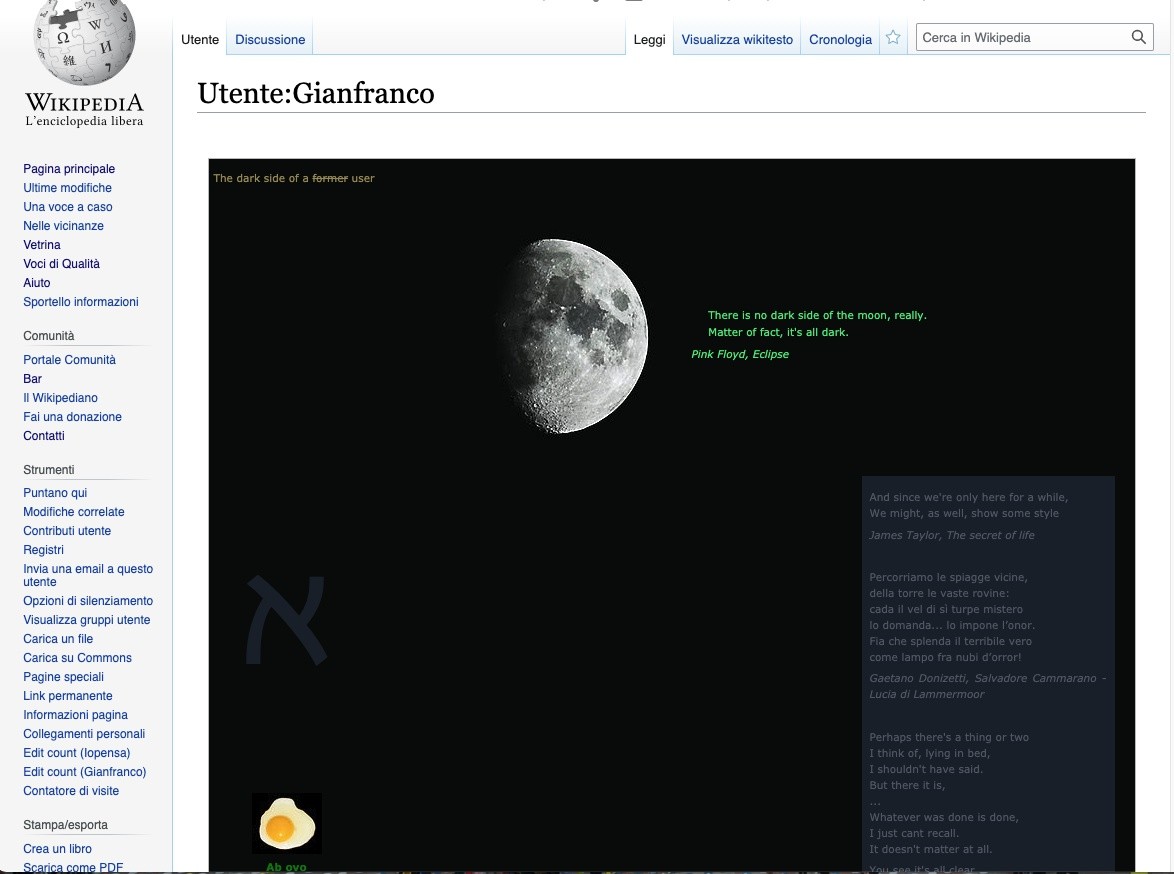The height and width of the screenshot is (874, 1174).
Task: Click Carica un file link
Action: point(58,639)
